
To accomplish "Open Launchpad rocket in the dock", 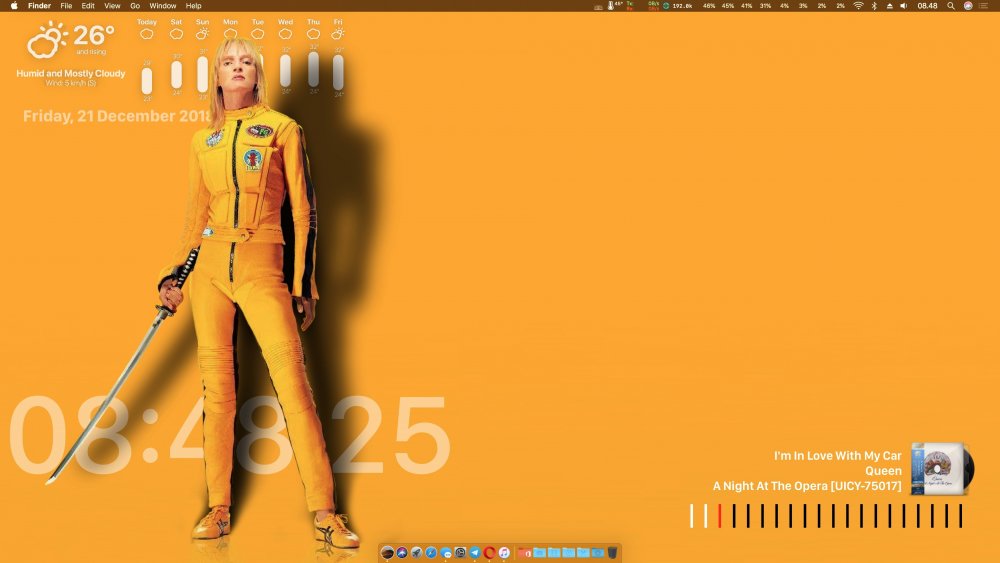I will point(416,553).
